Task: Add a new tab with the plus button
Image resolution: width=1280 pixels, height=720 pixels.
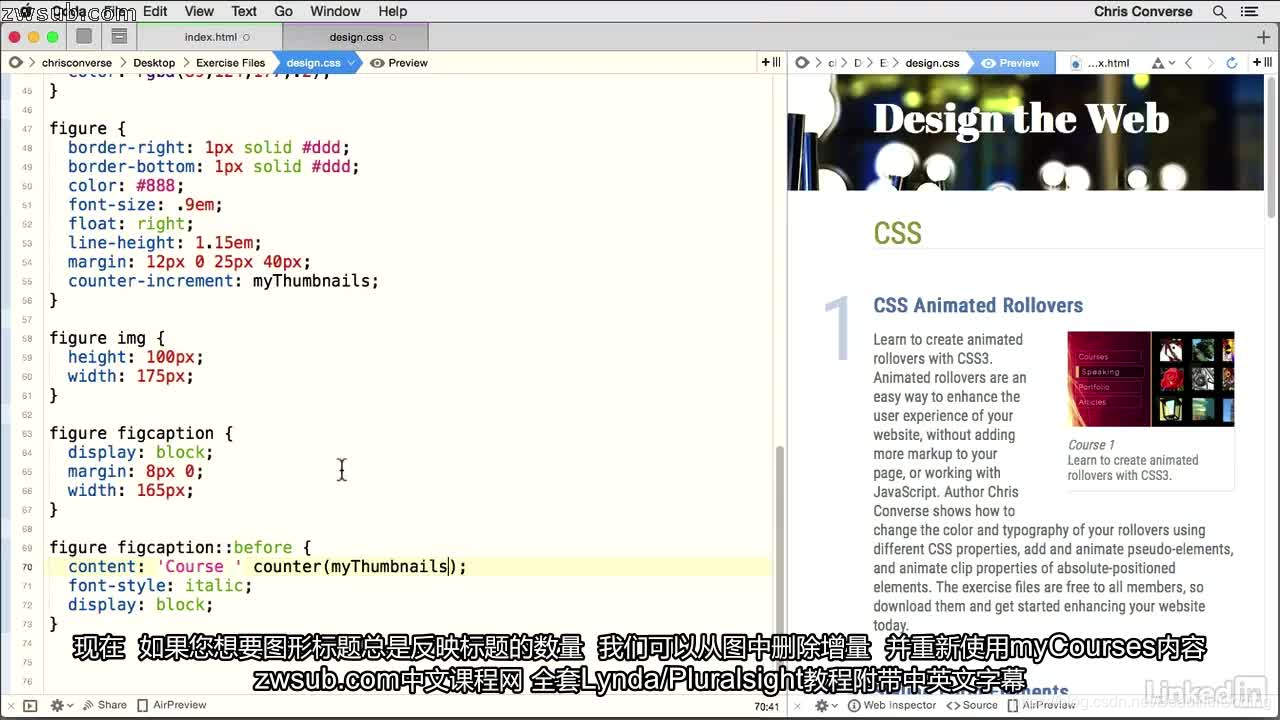Action: coord(1264,37)
